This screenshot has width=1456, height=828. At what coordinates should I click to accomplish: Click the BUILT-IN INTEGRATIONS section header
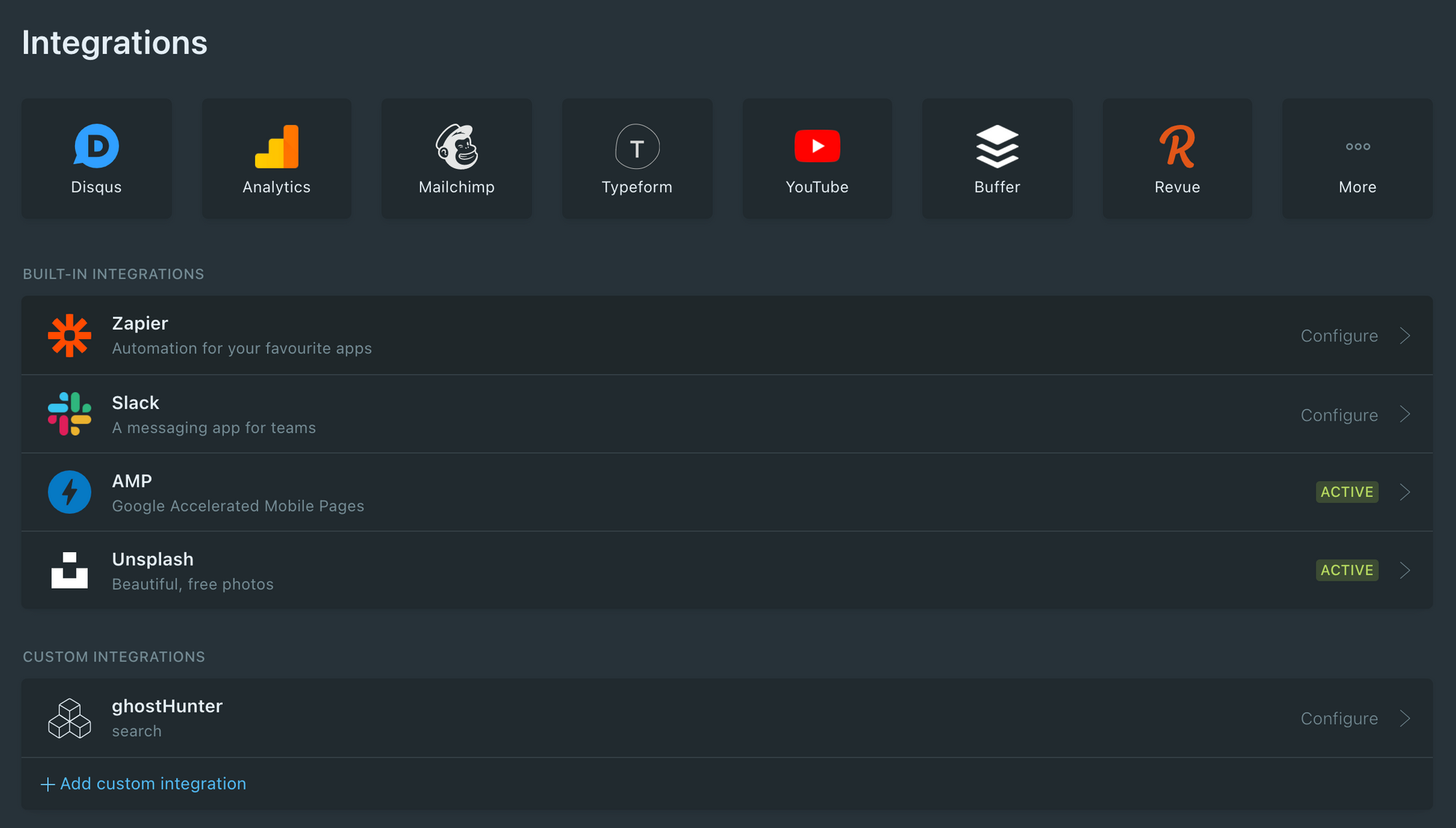point(114,274)
